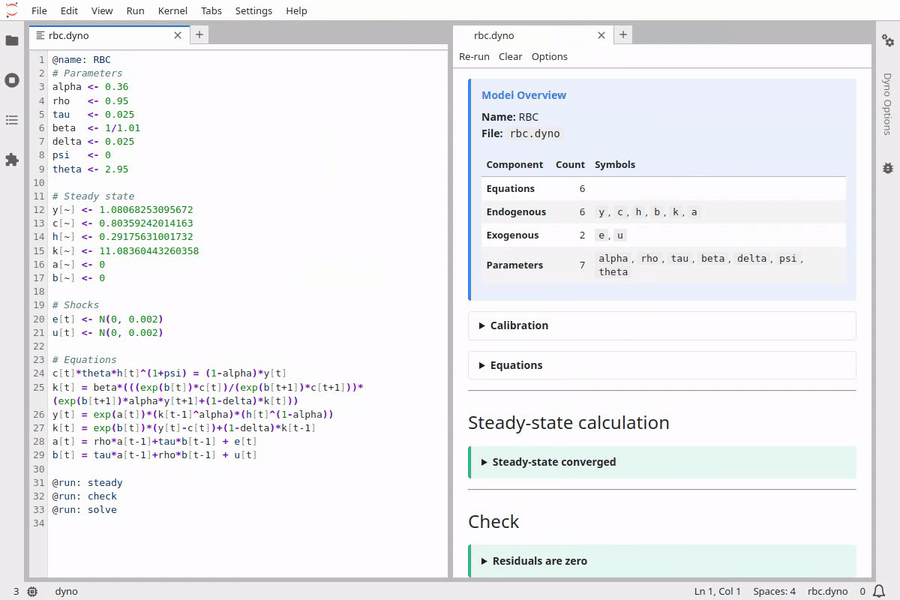Open the Edit menu
900x600 pixels.
coord(69,11)
